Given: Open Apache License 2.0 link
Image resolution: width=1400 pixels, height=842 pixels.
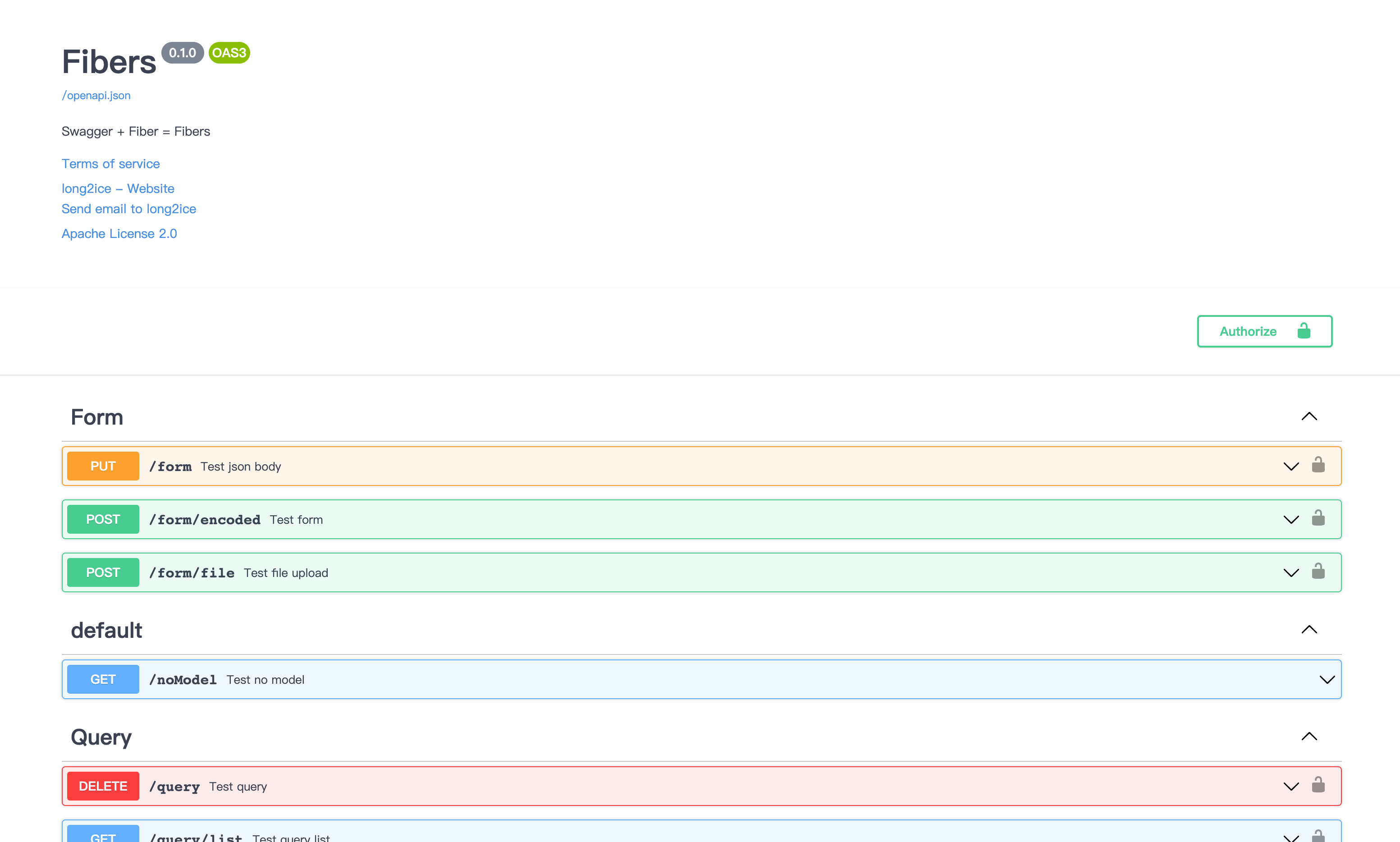Looking at the screenshot, I should tap(119, 234).
